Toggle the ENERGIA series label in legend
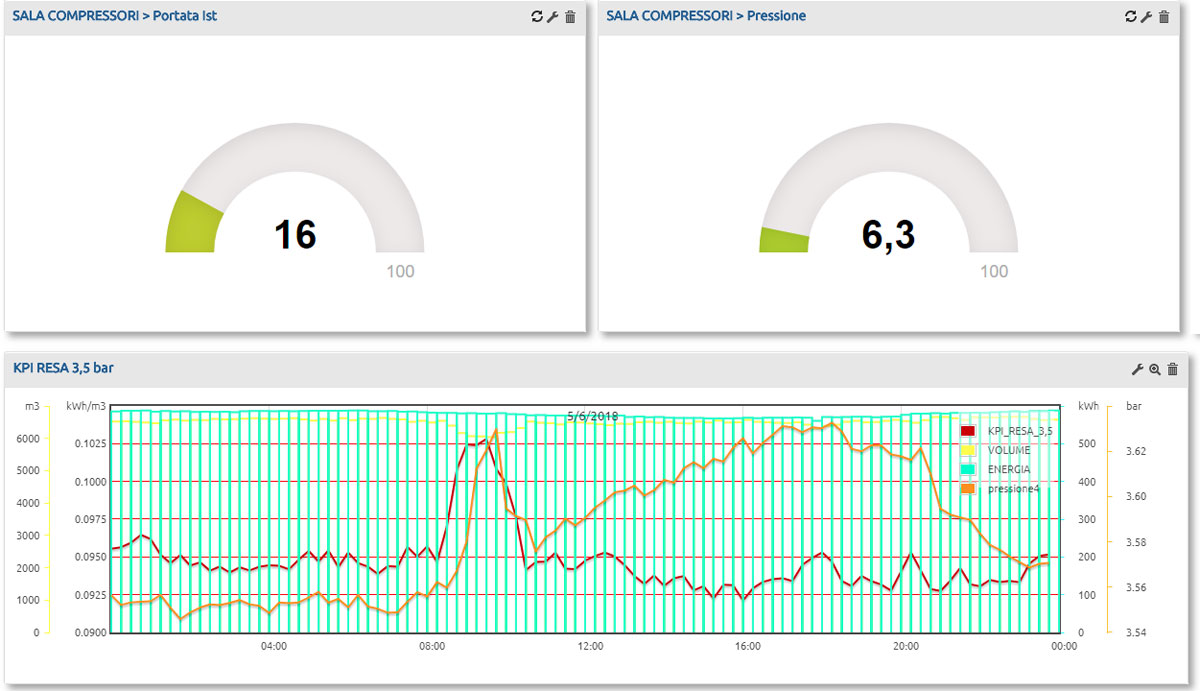This screenshot has height=691, width=1200. 1008,469
